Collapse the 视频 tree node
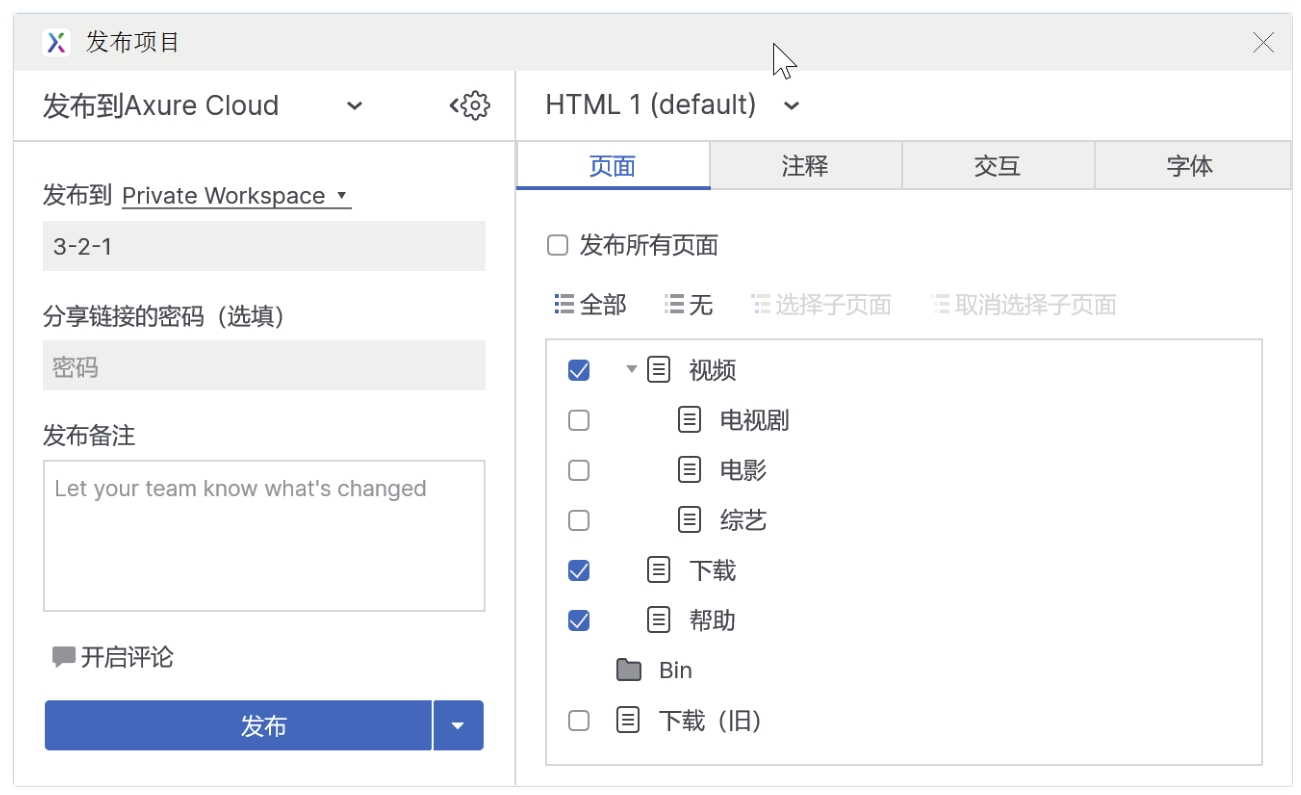 631,369
